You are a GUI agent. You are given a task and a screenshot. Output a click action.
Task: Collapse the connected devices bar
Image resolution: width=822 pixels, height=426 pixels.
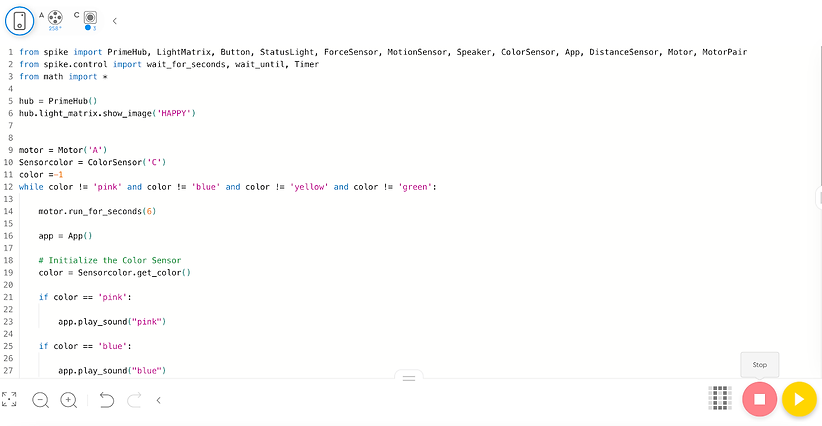pos(114,21)
